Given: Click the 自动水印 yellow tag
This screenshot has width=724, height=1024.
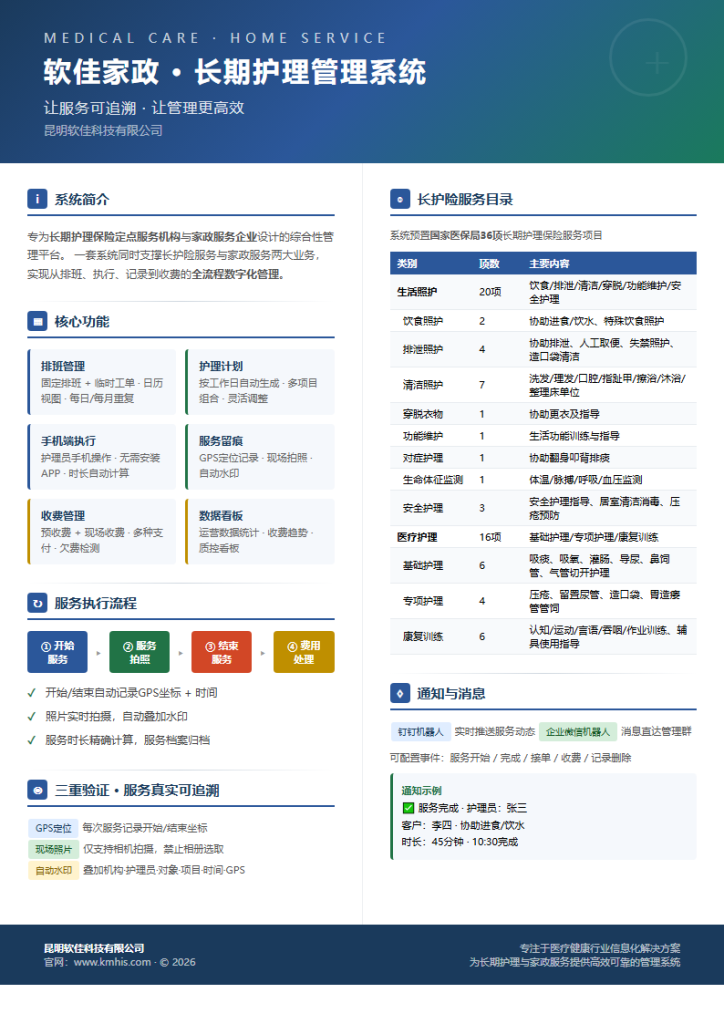Looking at the screenshot, I should point(53,870).
